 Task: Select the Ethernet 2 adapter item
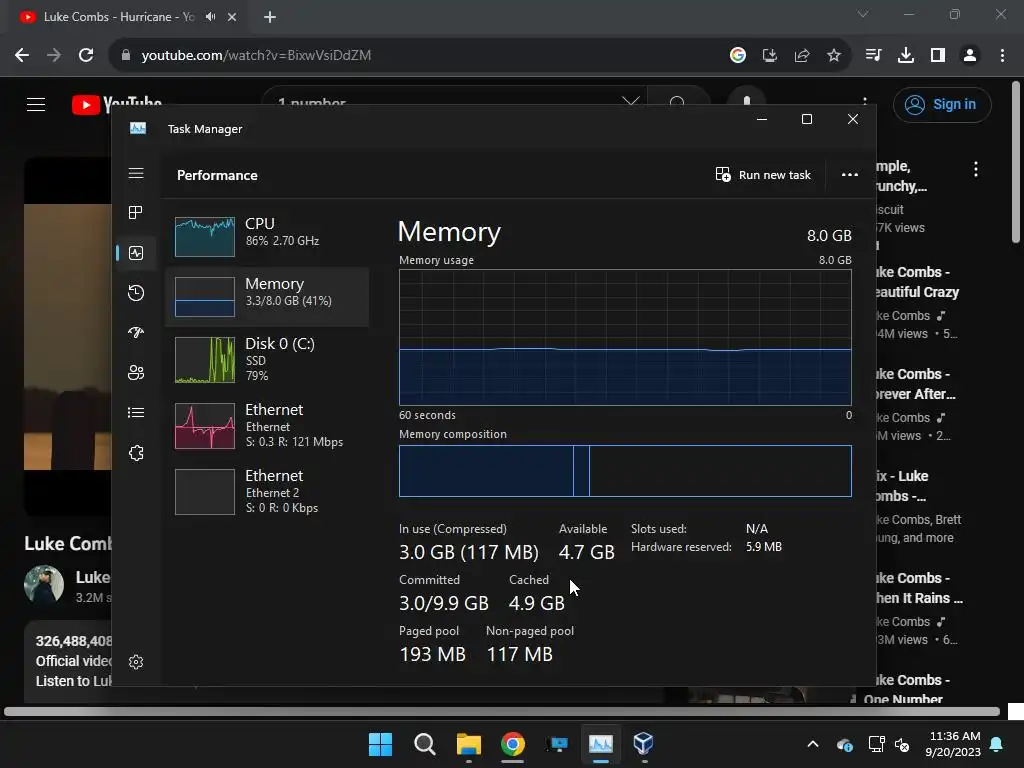(x=266, y=492)
